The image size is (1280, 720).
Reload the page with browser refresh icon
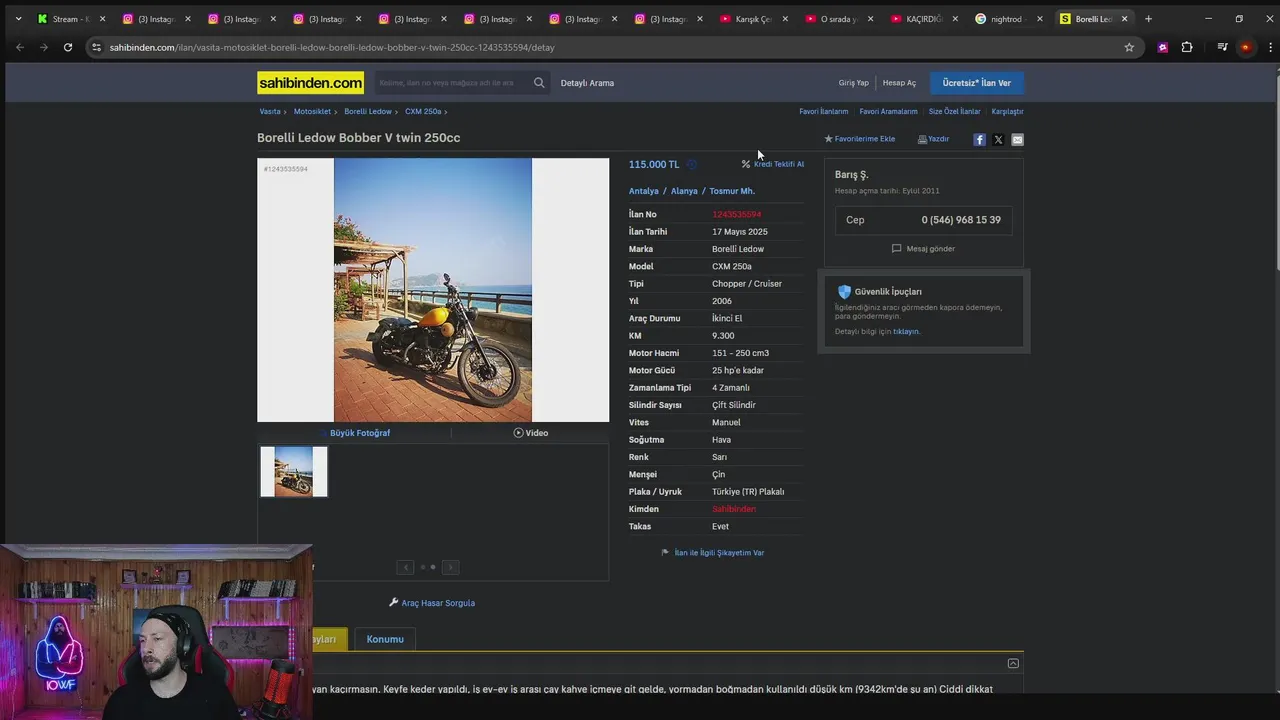(x=68, y=47)
